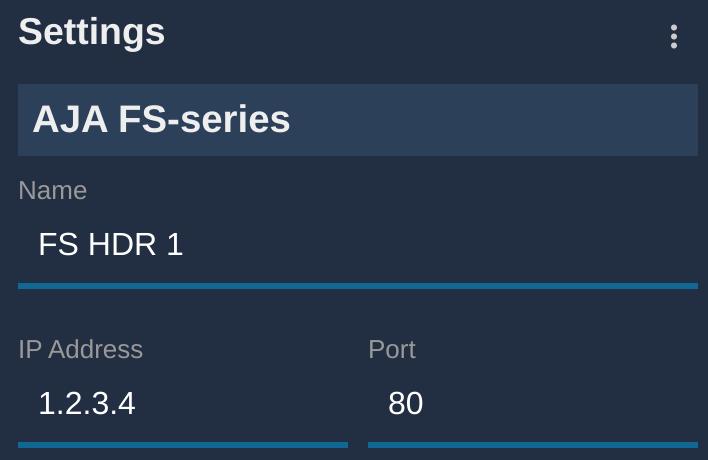The width and height of the screenshot is (708, 460).
Task: Place cursor in the 1.2.3.4 value
Action: 87,403
